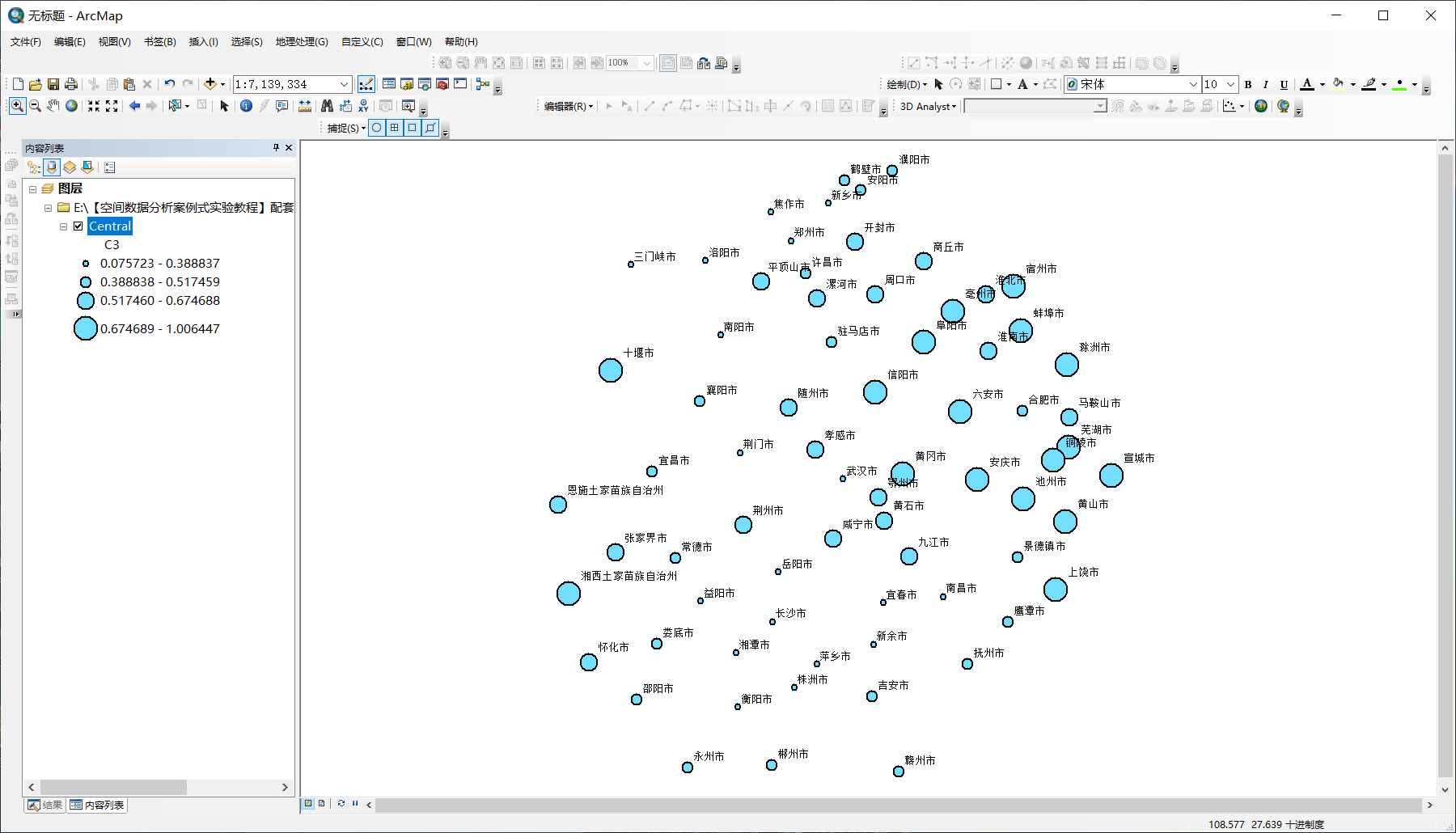Open the Table of Contents window icon
Image resolution: width=1456 pixels, height=833 pixels.
click(x=389, y=84)
